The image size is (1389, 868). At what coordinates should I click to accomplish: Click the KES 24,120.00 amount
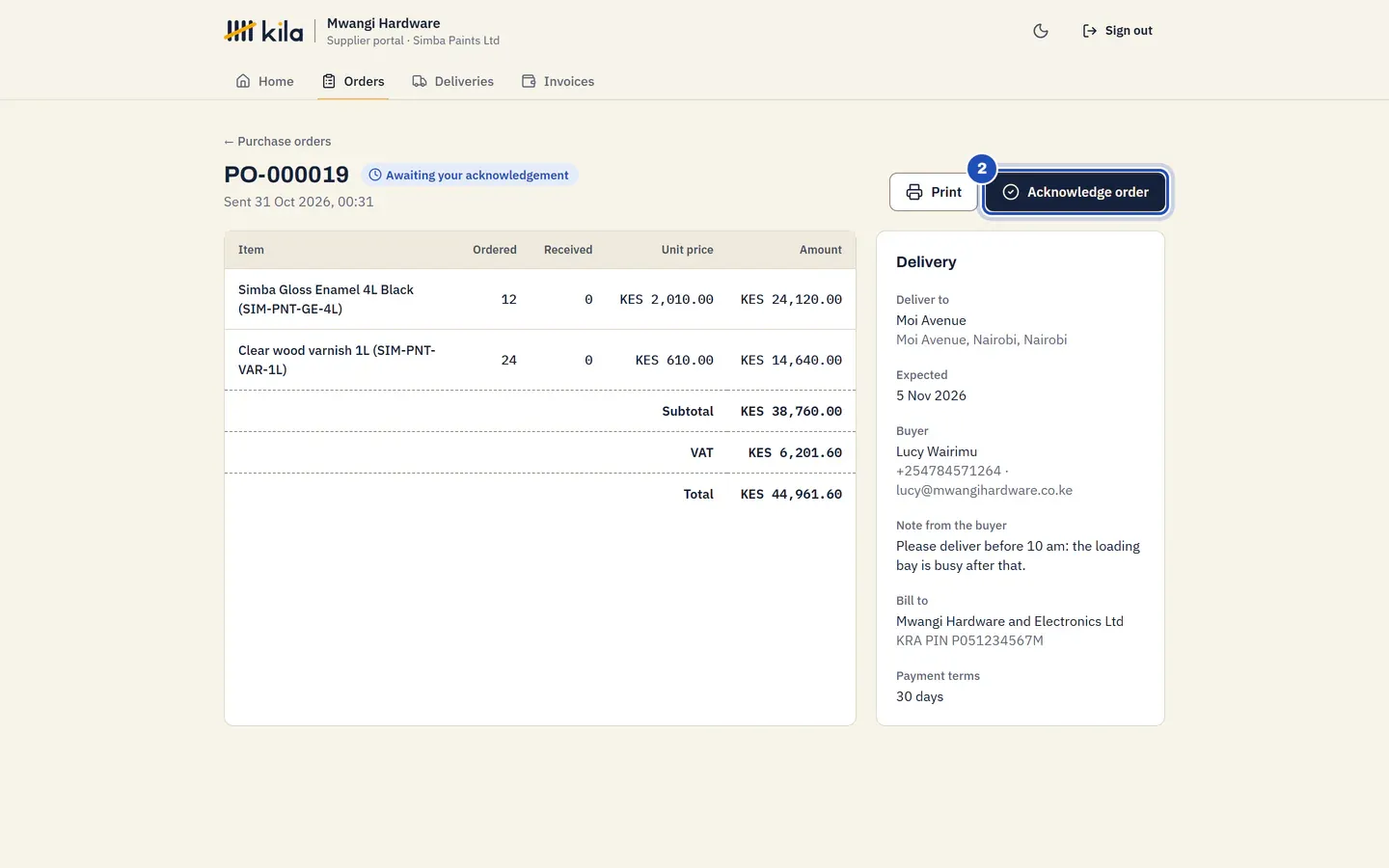click(x=791, y=299)
